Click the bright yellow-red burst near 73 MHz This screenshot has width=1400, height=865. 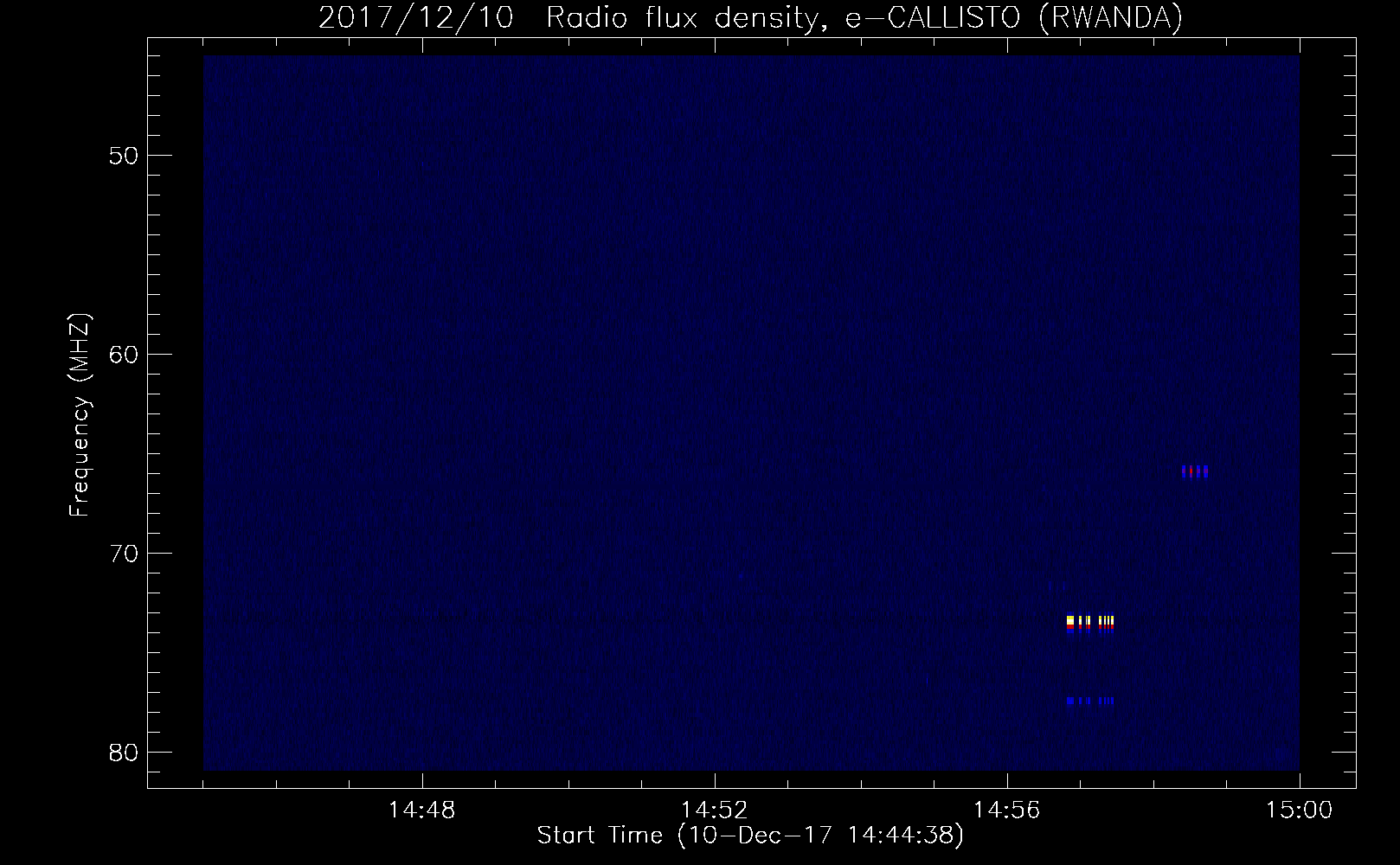[x=1090, y=624]
